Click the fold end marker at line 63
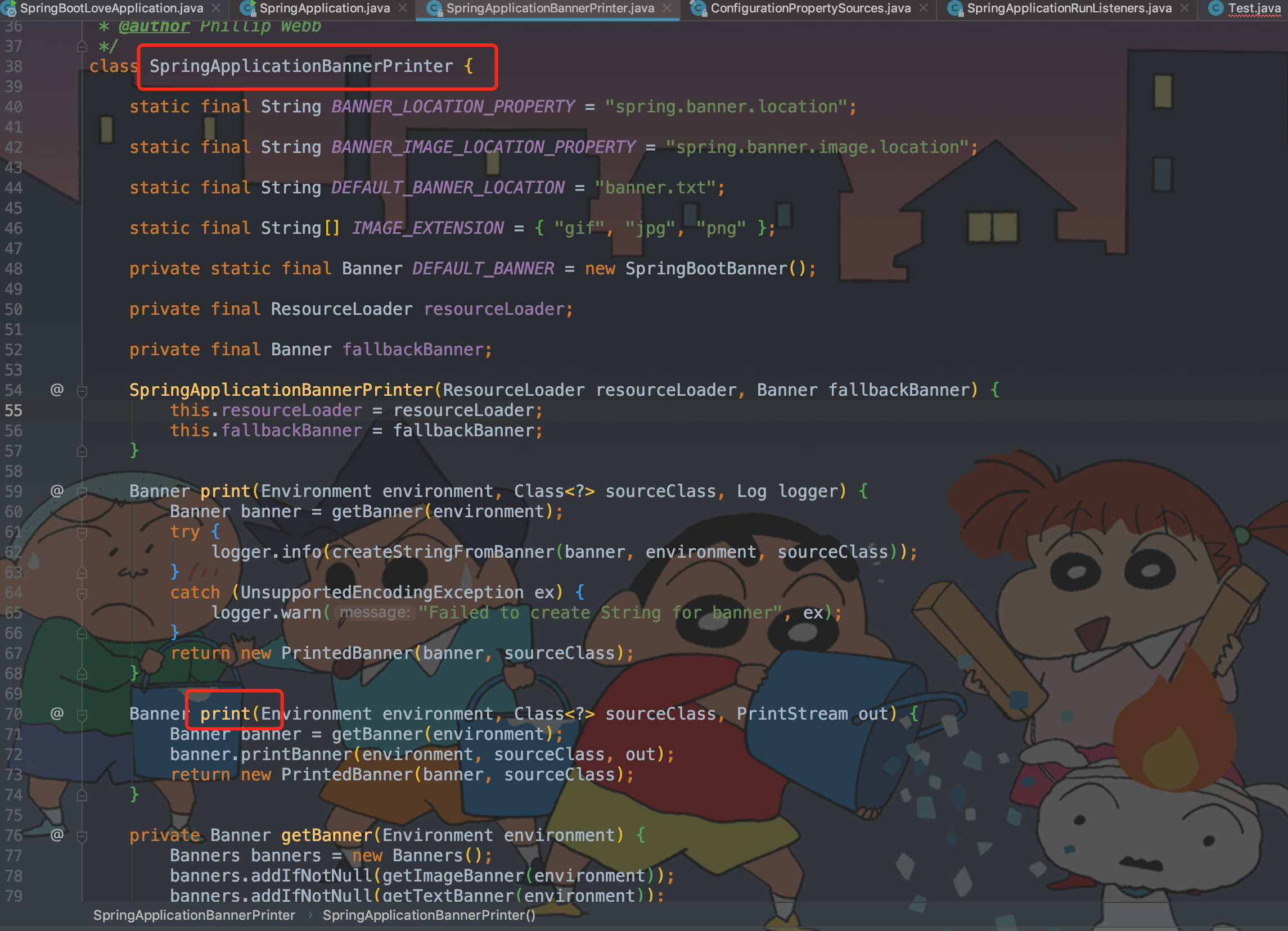The height and width of the screenshot is (931, 1288). pyautogui.click(x=82, y=573)
